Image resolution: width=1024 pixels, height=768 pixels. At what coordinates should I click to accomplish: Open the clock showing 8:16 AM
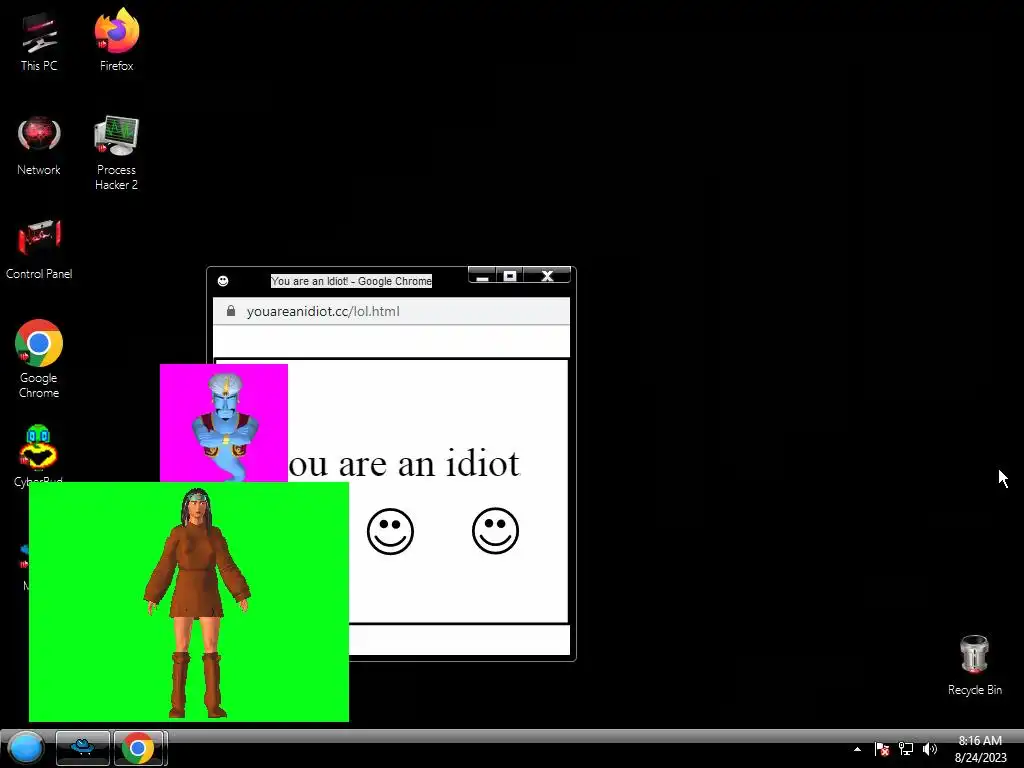(980, 749)
